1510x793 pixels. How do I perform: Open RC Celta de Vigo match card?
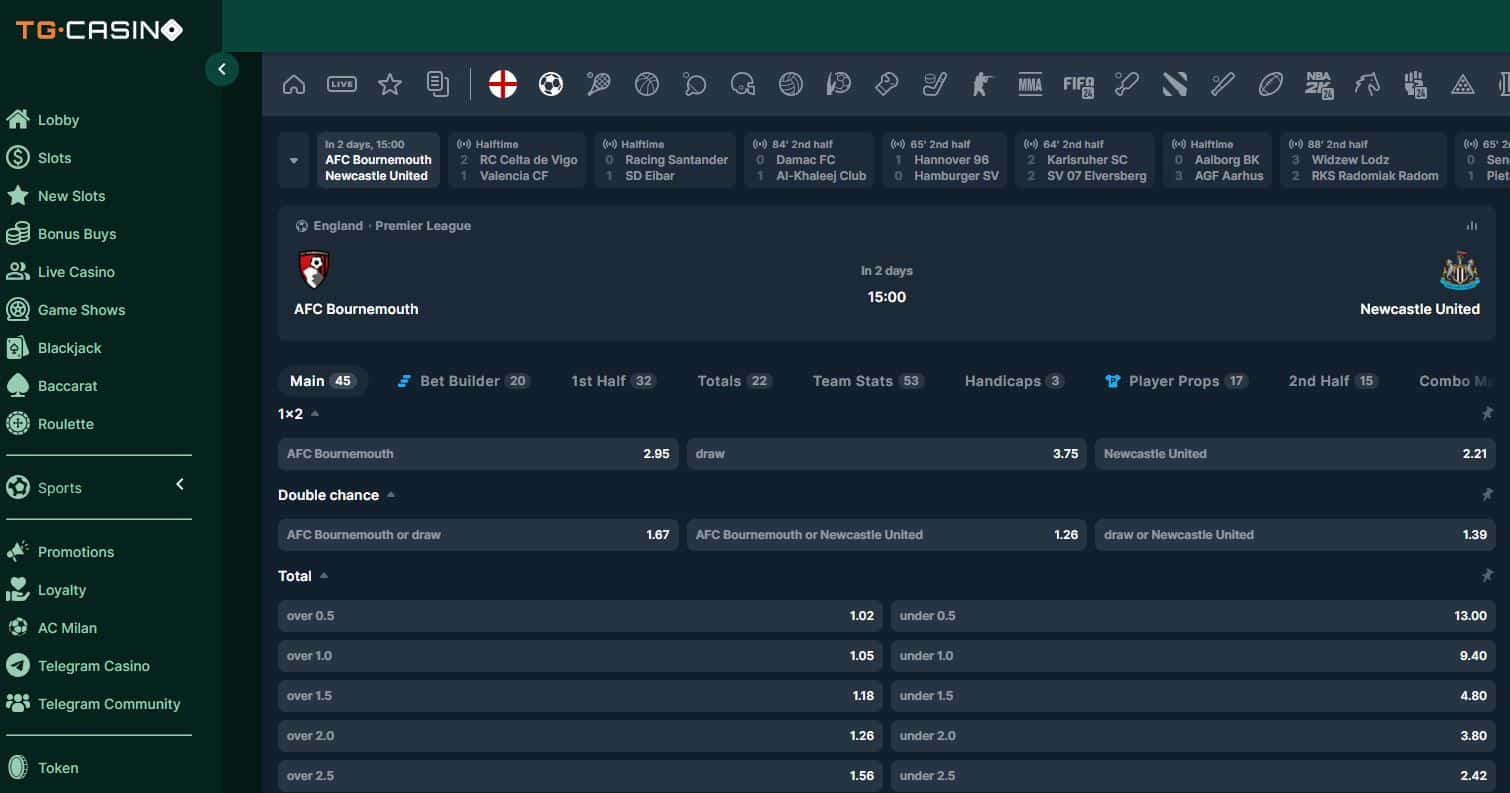tap(516, 160)
